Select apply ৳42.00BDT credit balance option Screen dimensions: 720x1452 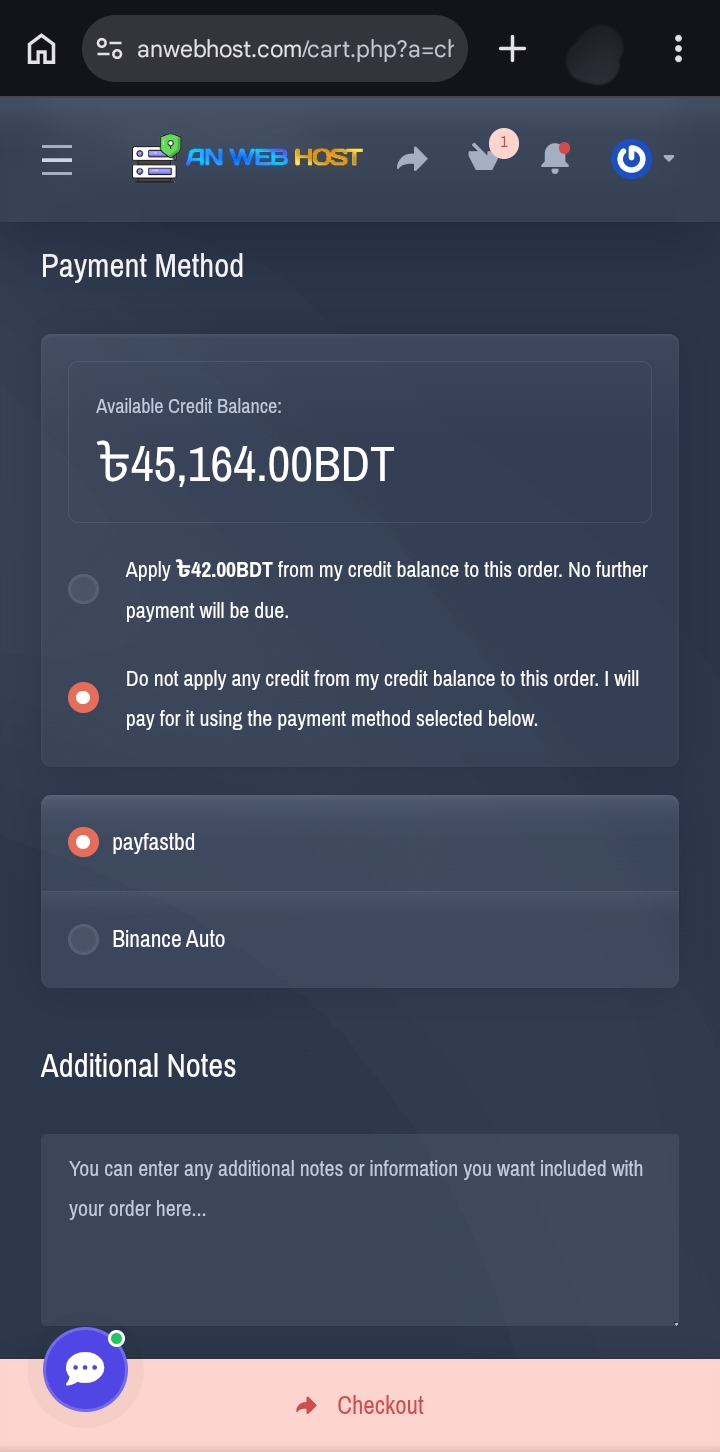[x=83, y=589]
